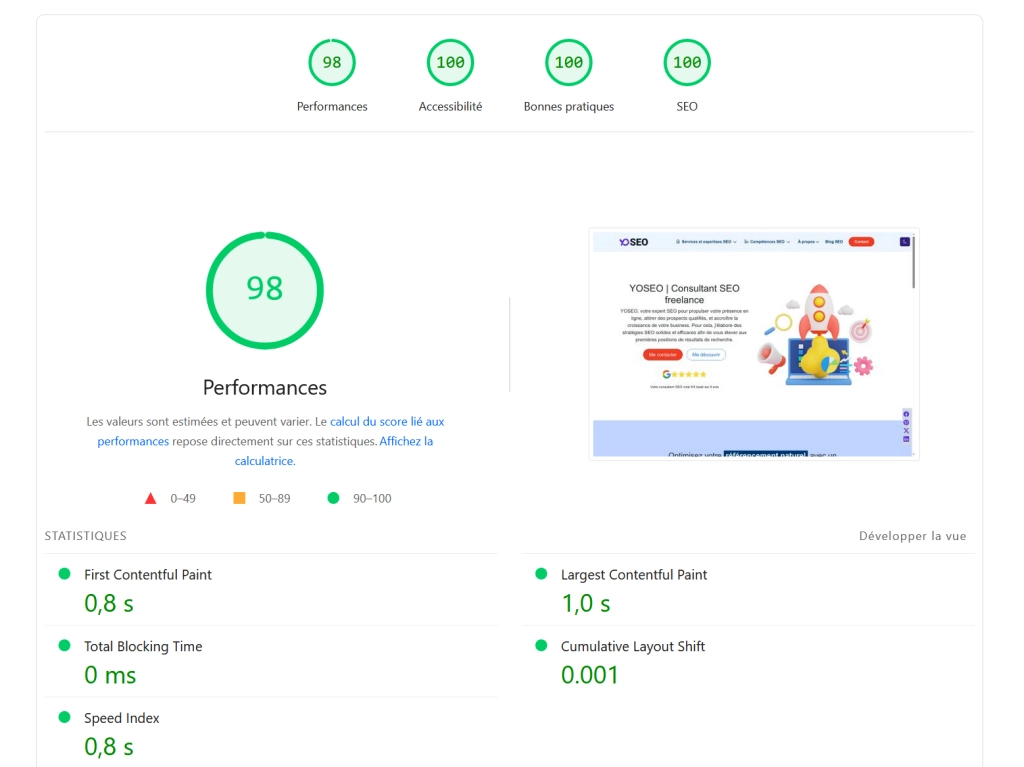The width and height of the screenshot is (1024, 767).
Task: Select the Bonnes pratiques score gauge
Action: [x=568, y=63]
